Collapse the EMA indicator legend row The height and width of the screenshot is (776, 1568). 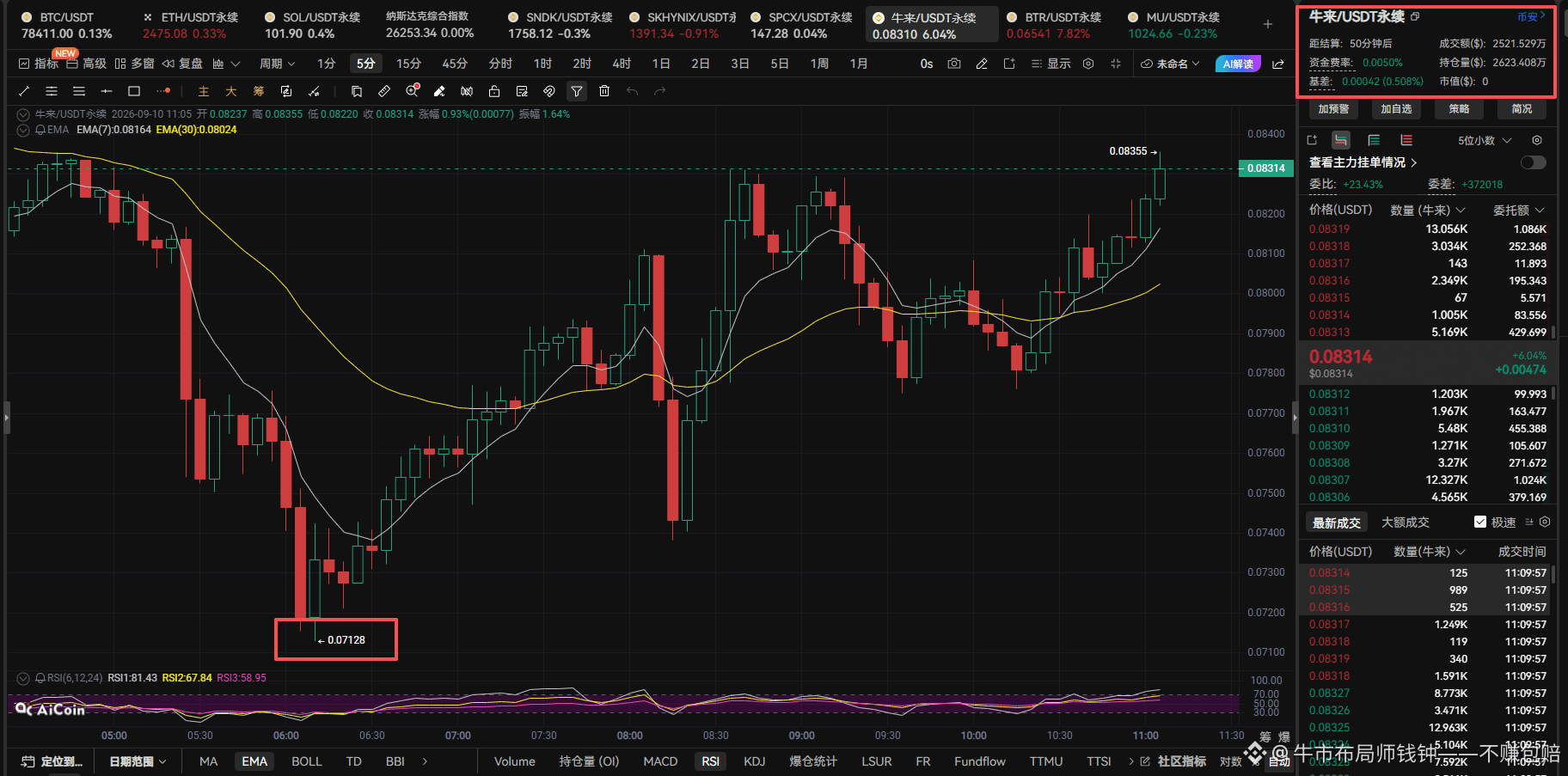(23, 130)
